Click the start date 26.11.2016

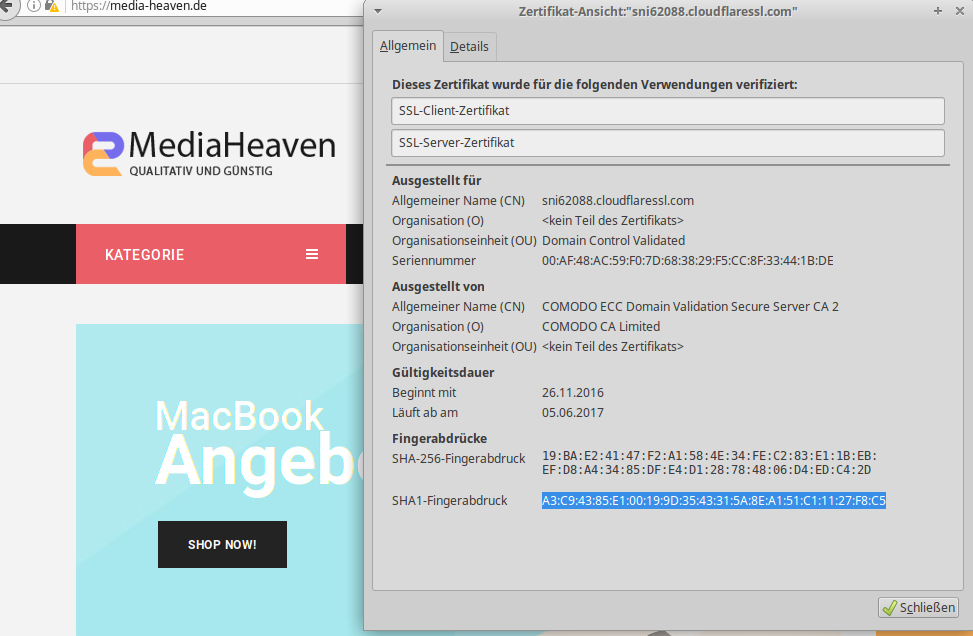coord(573,393)
